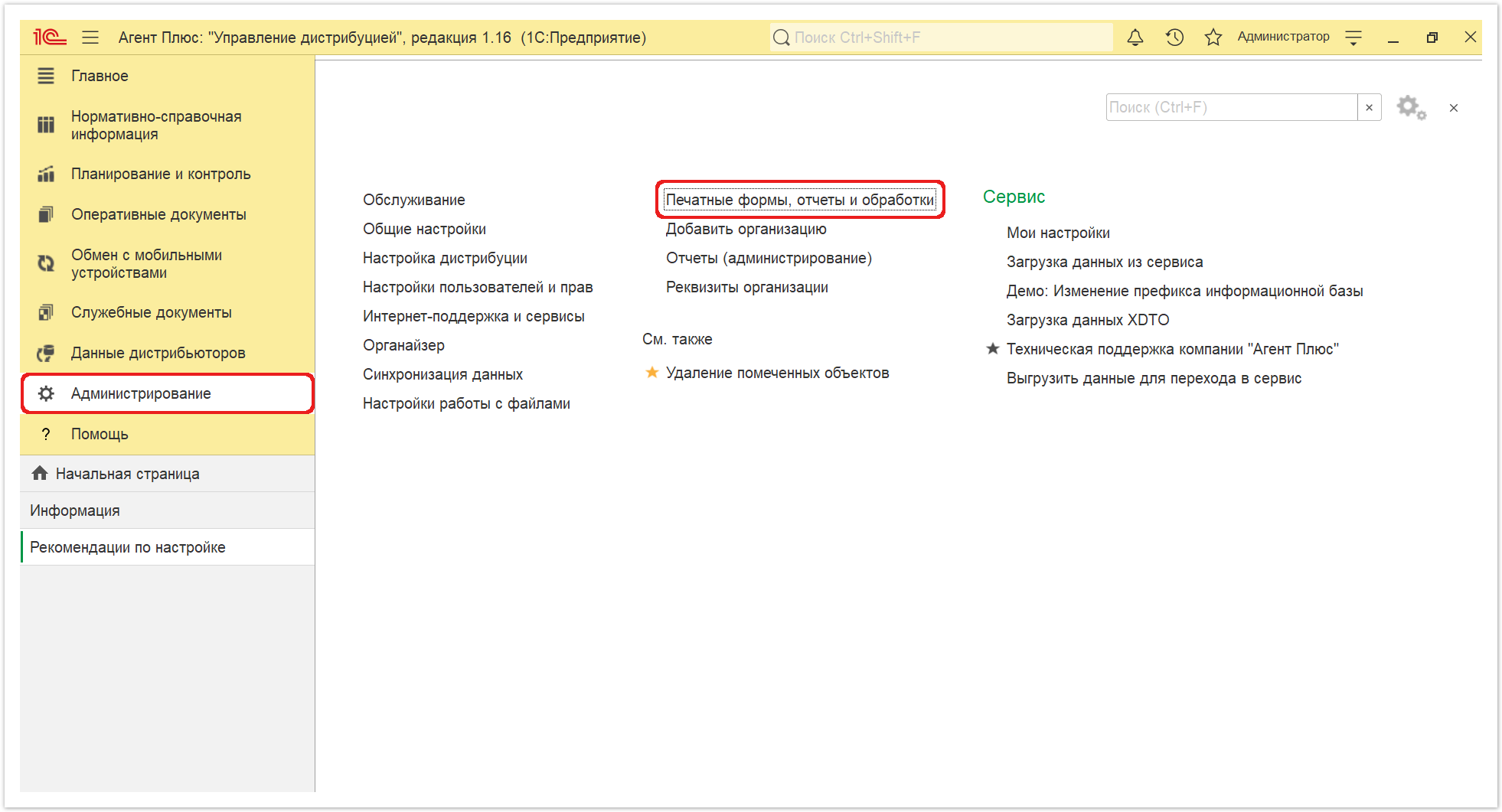
Task: Open the 1C main menu logo
Action: point(50,37)
